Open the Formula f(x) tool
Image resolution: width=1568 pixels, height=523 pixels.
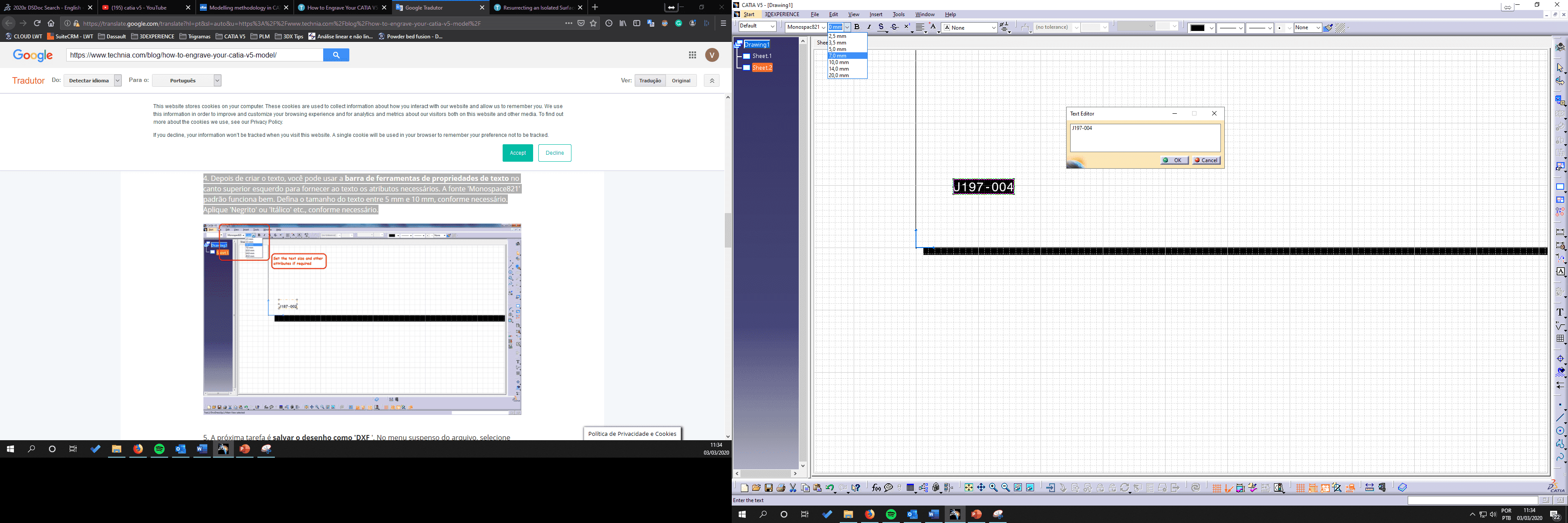point(876,488)
